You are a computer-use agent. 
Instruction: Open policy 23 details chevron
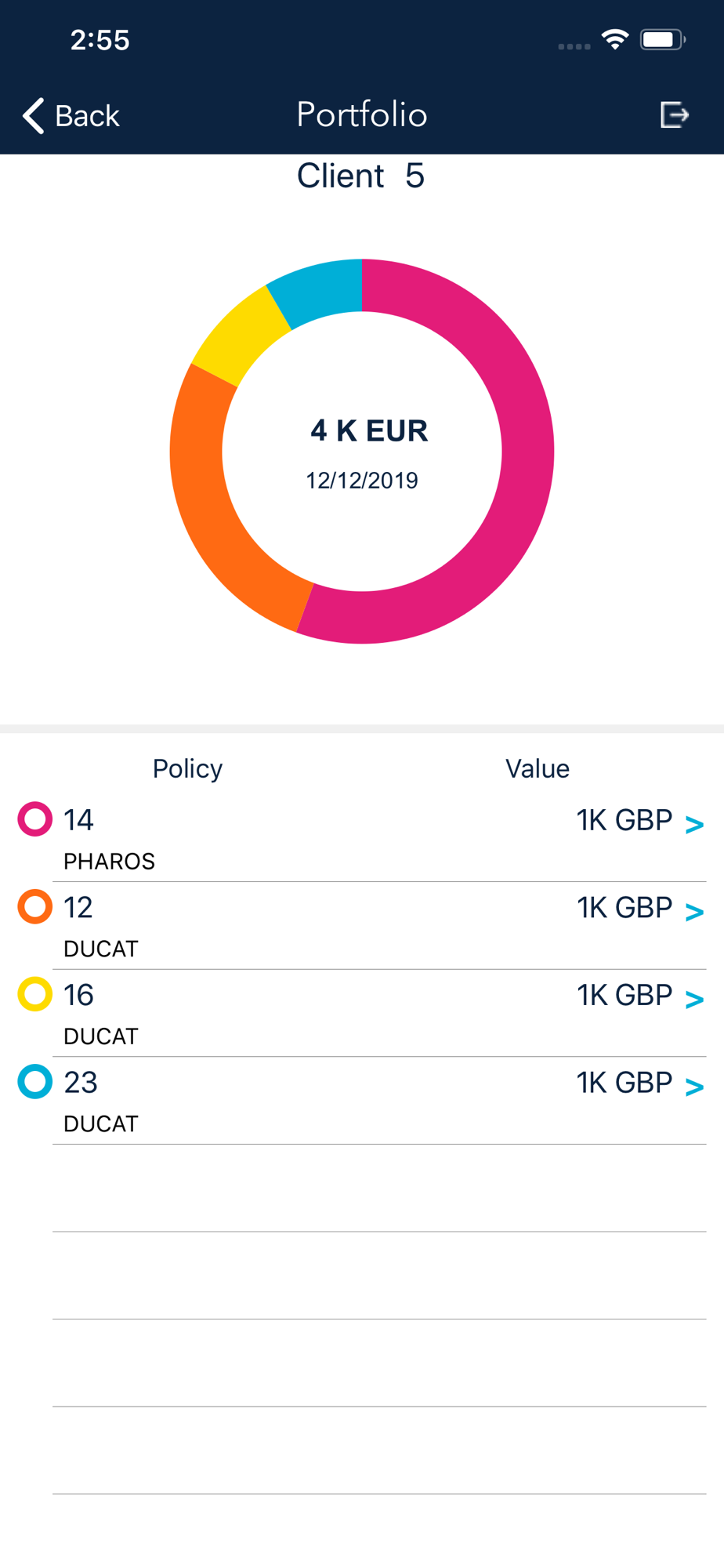pyautogui.click(x=694, y=1087)
